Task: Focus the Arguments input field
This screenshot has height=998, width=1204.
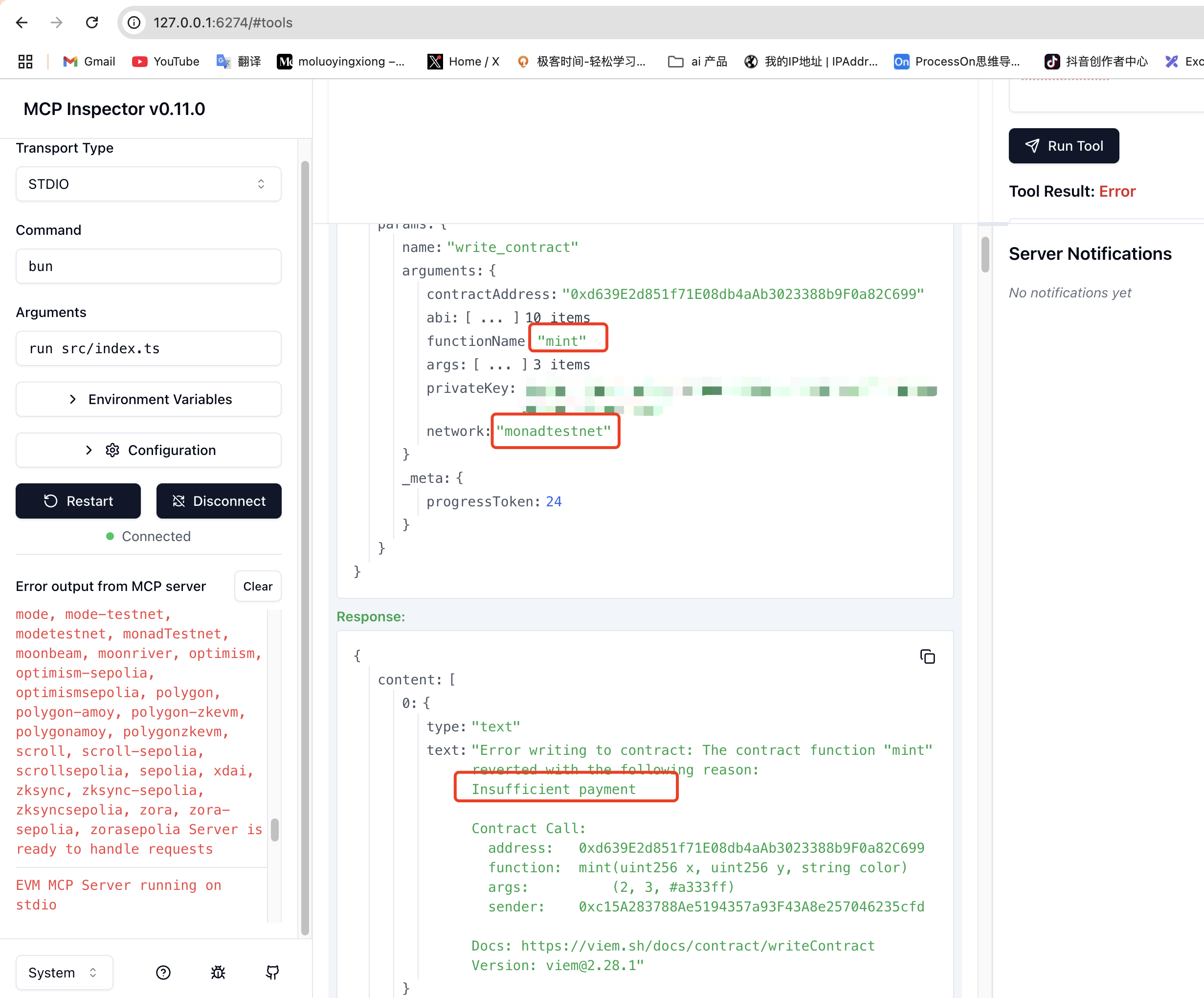Action: coord(149,348)
